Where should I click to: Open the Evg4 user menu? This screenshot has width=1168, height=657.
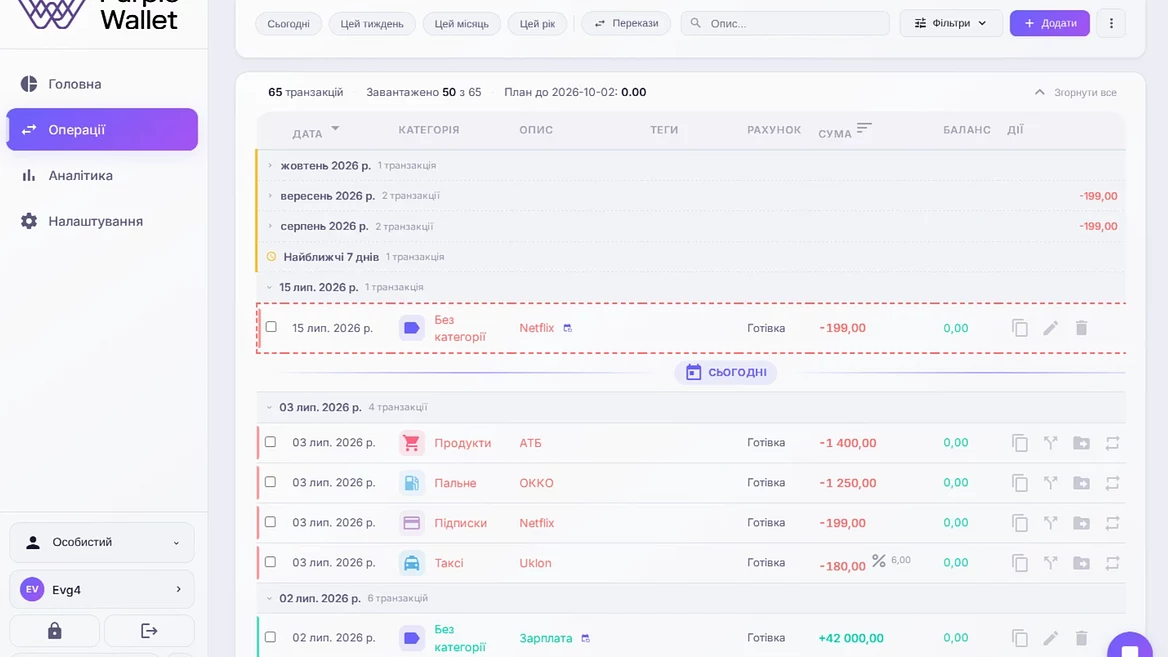click(x=102, y=589)
